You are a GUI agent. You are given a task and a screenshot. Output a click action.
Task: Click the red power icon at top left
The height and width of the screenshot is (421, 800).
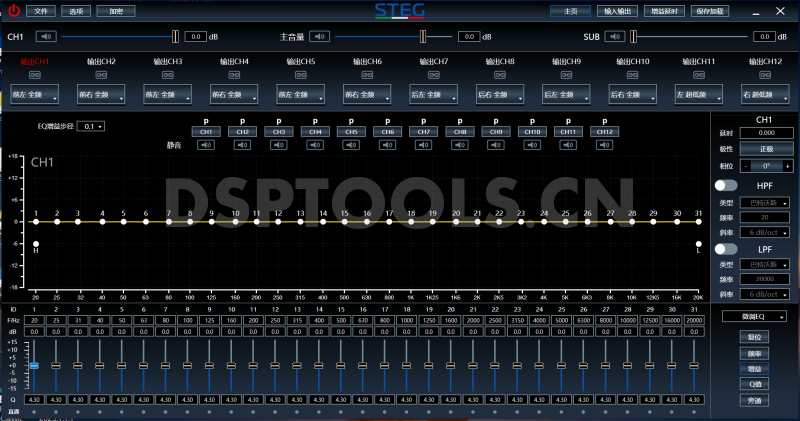(14, 11)
